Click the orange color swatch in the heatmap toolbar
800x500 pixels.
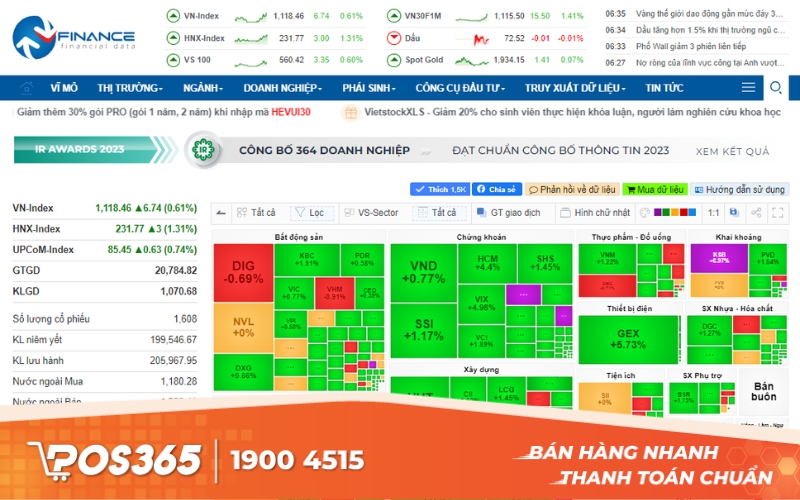[x=674, y=212]
